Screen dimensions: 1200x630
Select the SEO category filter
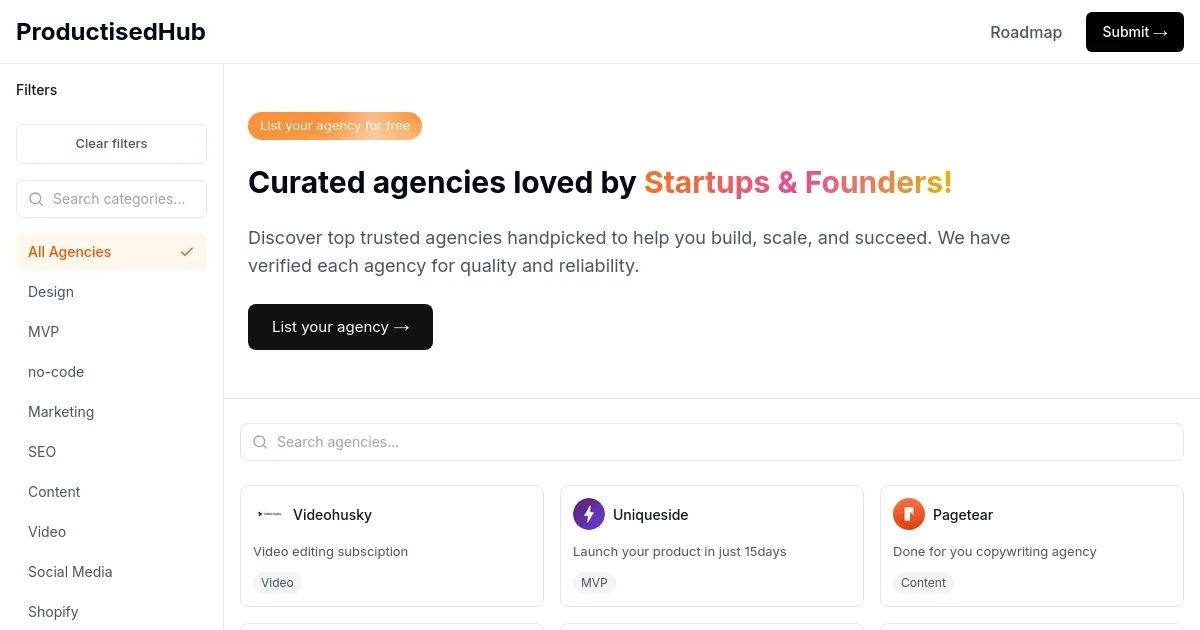pos(42,452)
